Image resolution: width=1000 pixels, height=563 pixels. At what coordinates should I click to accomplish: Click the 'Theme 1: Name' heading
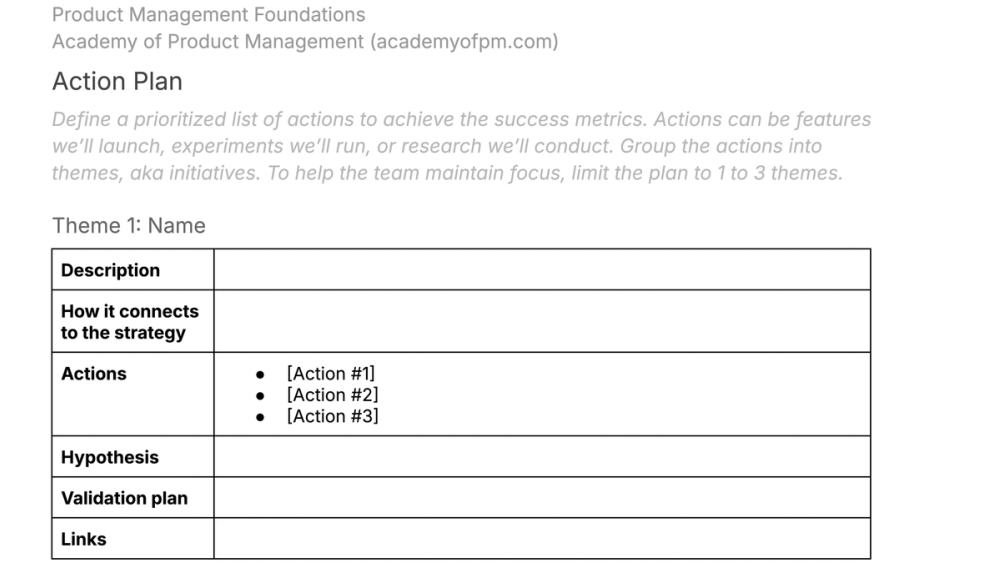click(x=129, y=226)
